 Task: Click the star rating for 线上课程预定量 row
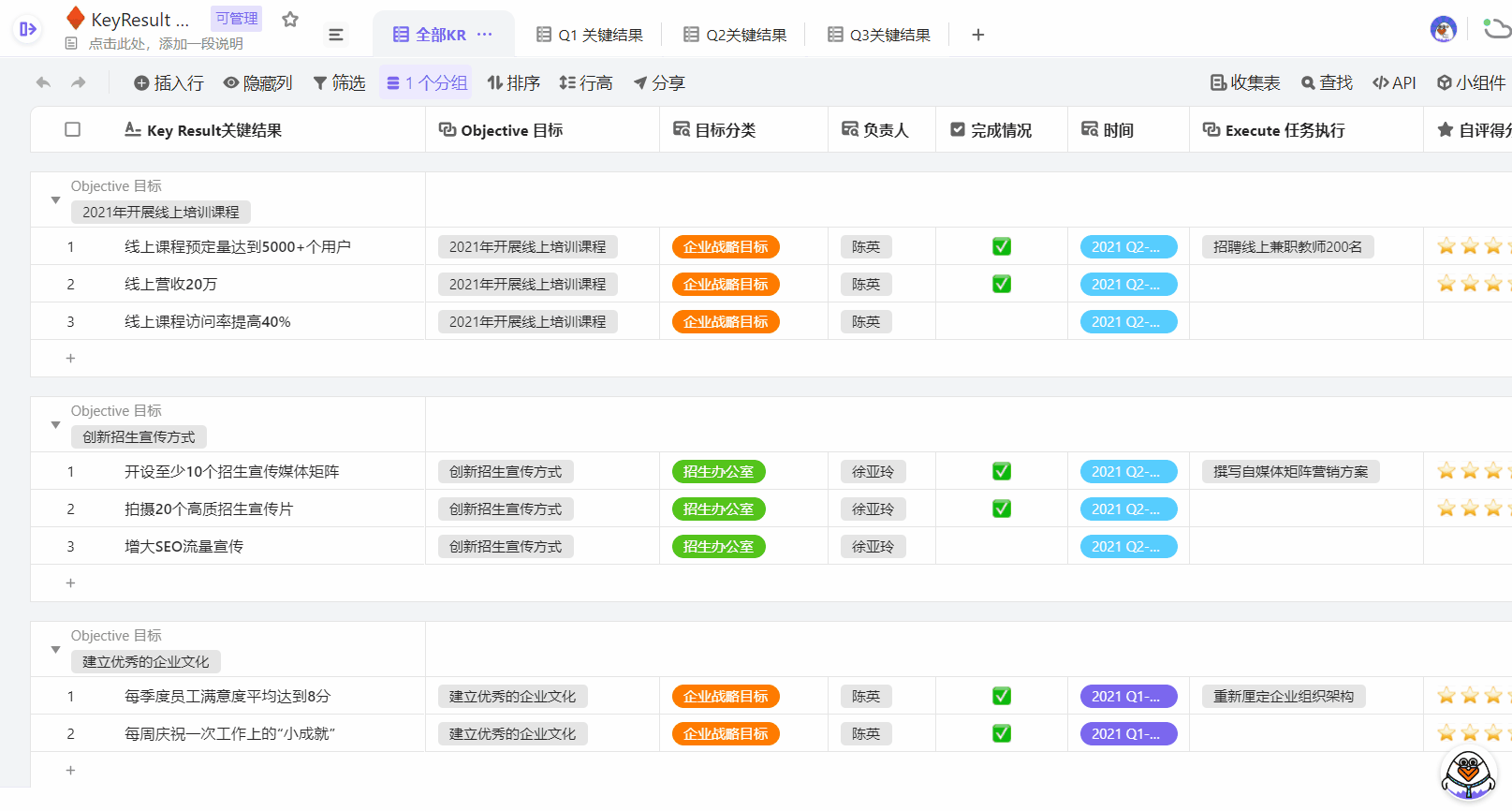[x=1469, y=246]
